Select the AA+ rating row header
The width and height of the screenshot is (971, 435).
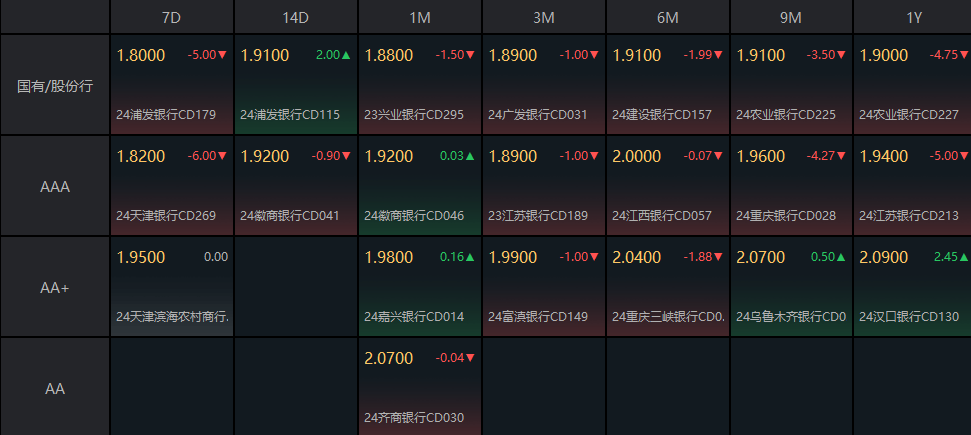point(55,287)
